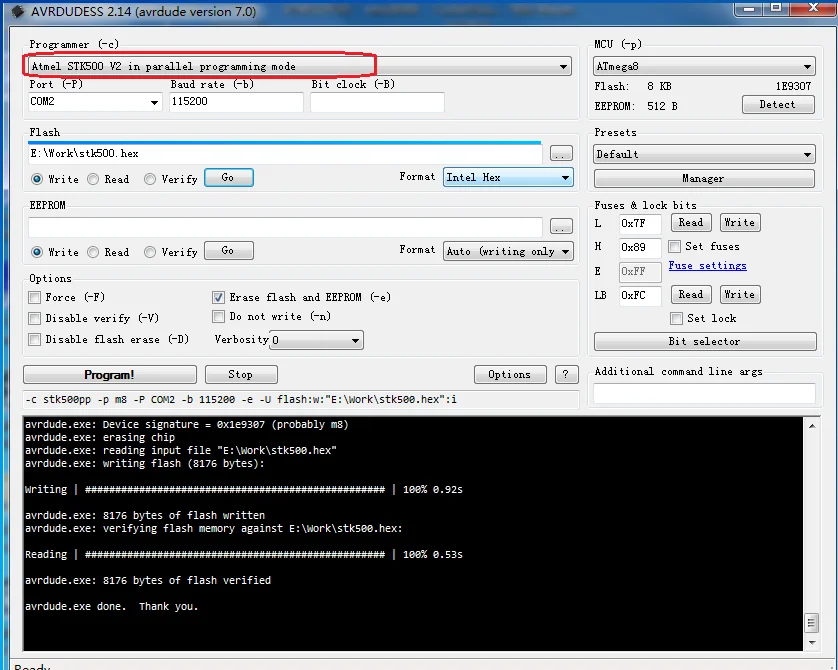This screenshot has width=838, height=670.
Task: Select the EEPROM Read radio button
Action: (93, 252)
